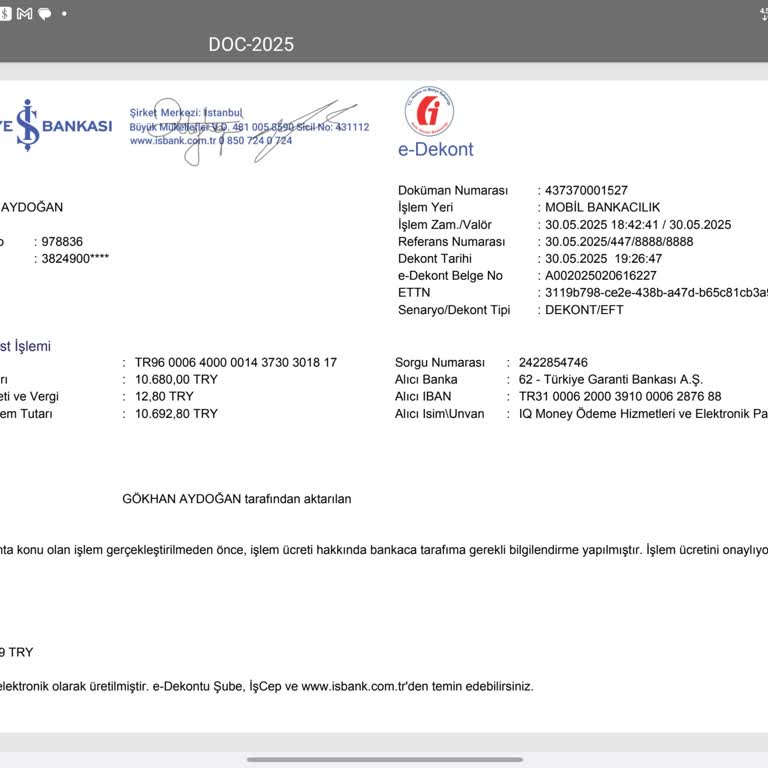This screenshot has height=768, width=768.
Task: Select customer number 978836
Action: coord(62,241)
